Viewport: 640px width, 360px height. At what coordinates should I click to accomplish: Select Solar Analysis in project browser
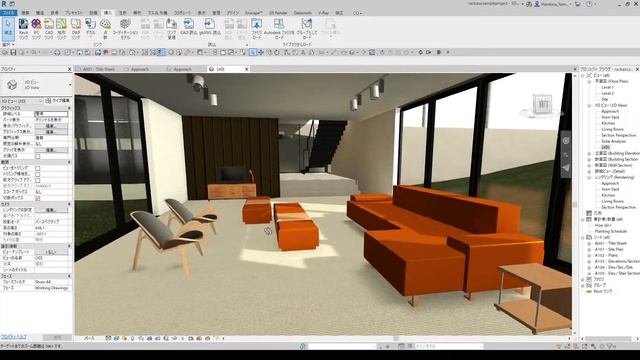613,141
